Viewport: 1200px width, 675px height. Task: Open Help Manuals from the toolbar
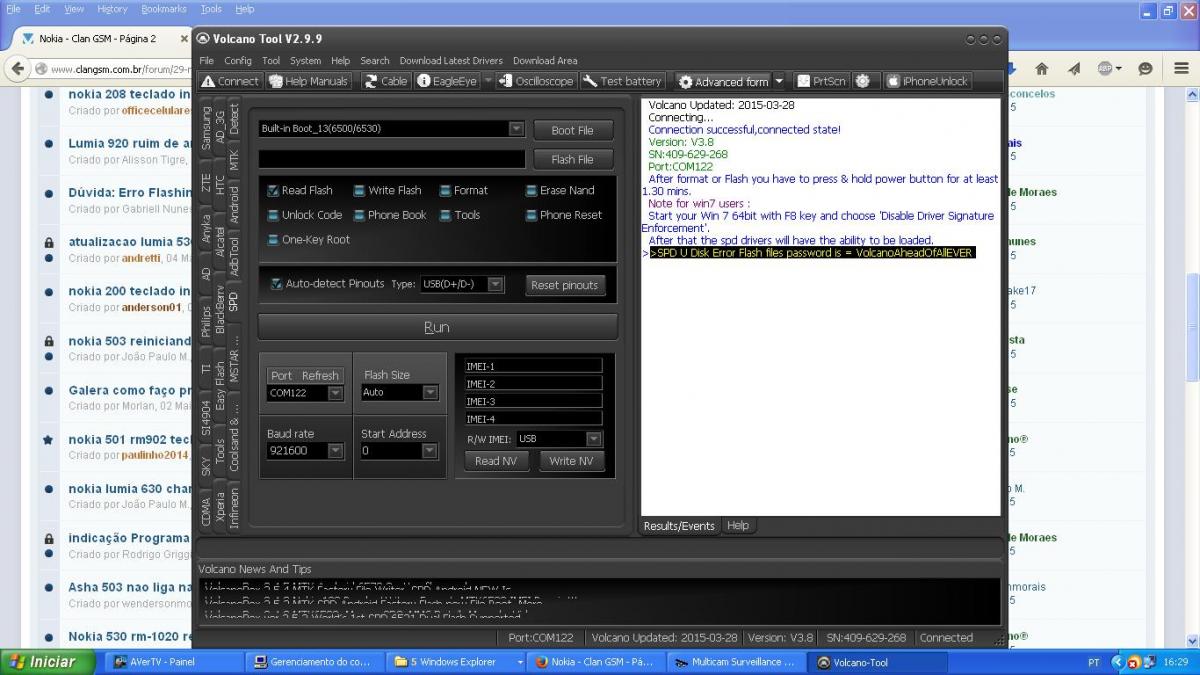(308, 81)
